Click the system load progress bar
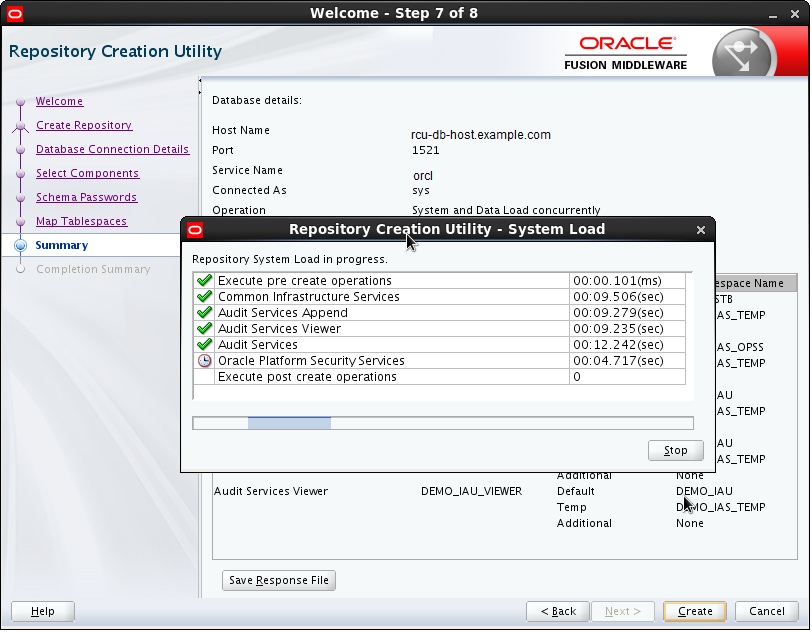 coord(443,423)
